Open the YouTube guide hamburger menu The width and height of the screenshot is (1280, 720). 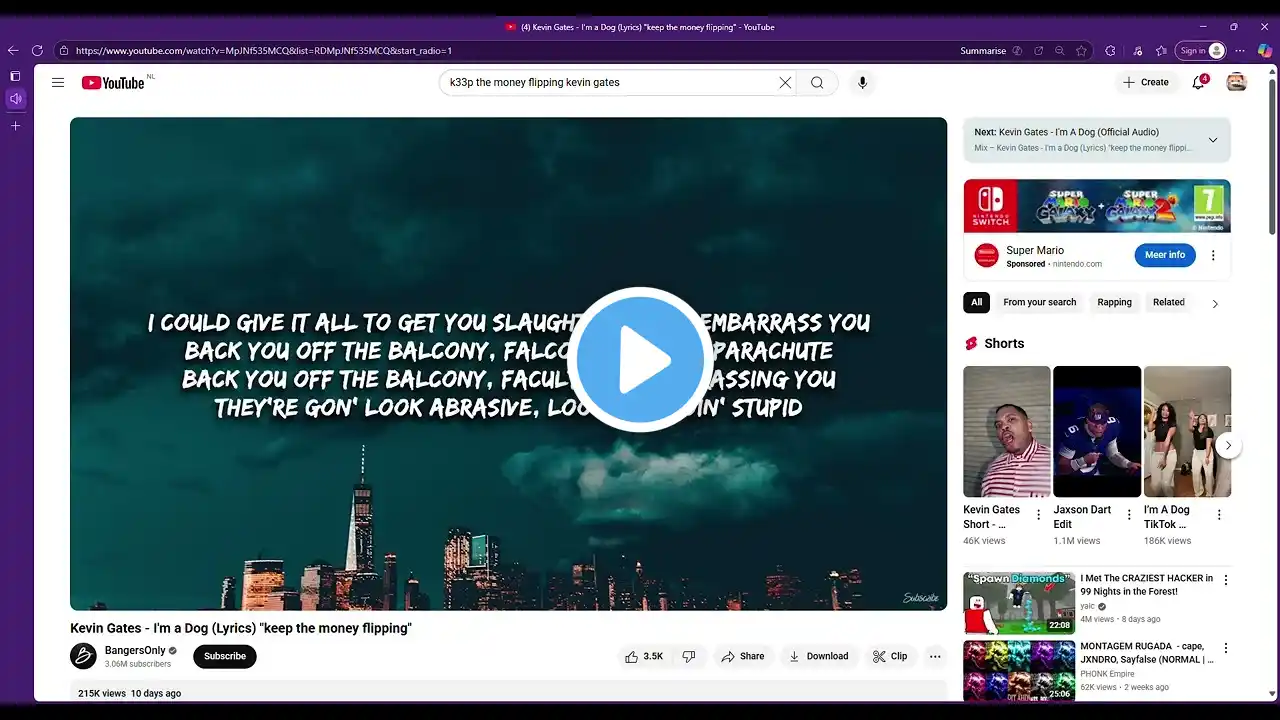click(x=58, y=83)
